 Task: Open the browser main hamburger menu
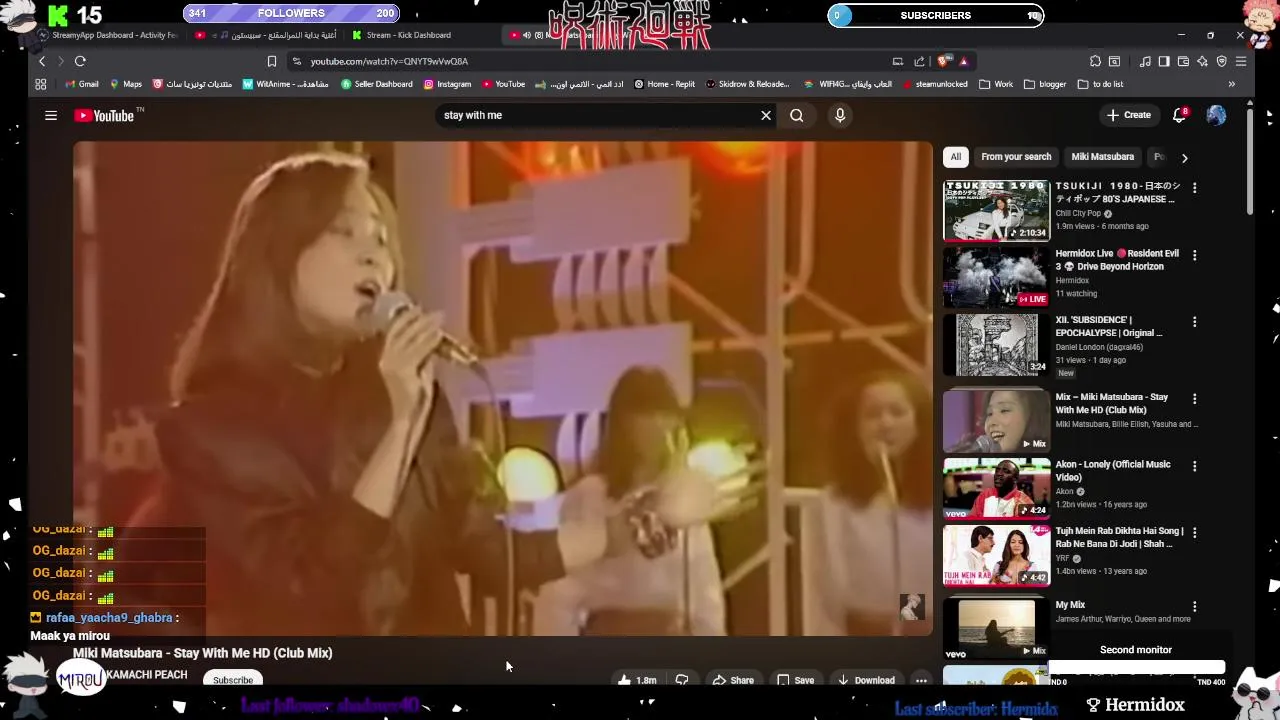[x=1241, y=61]
